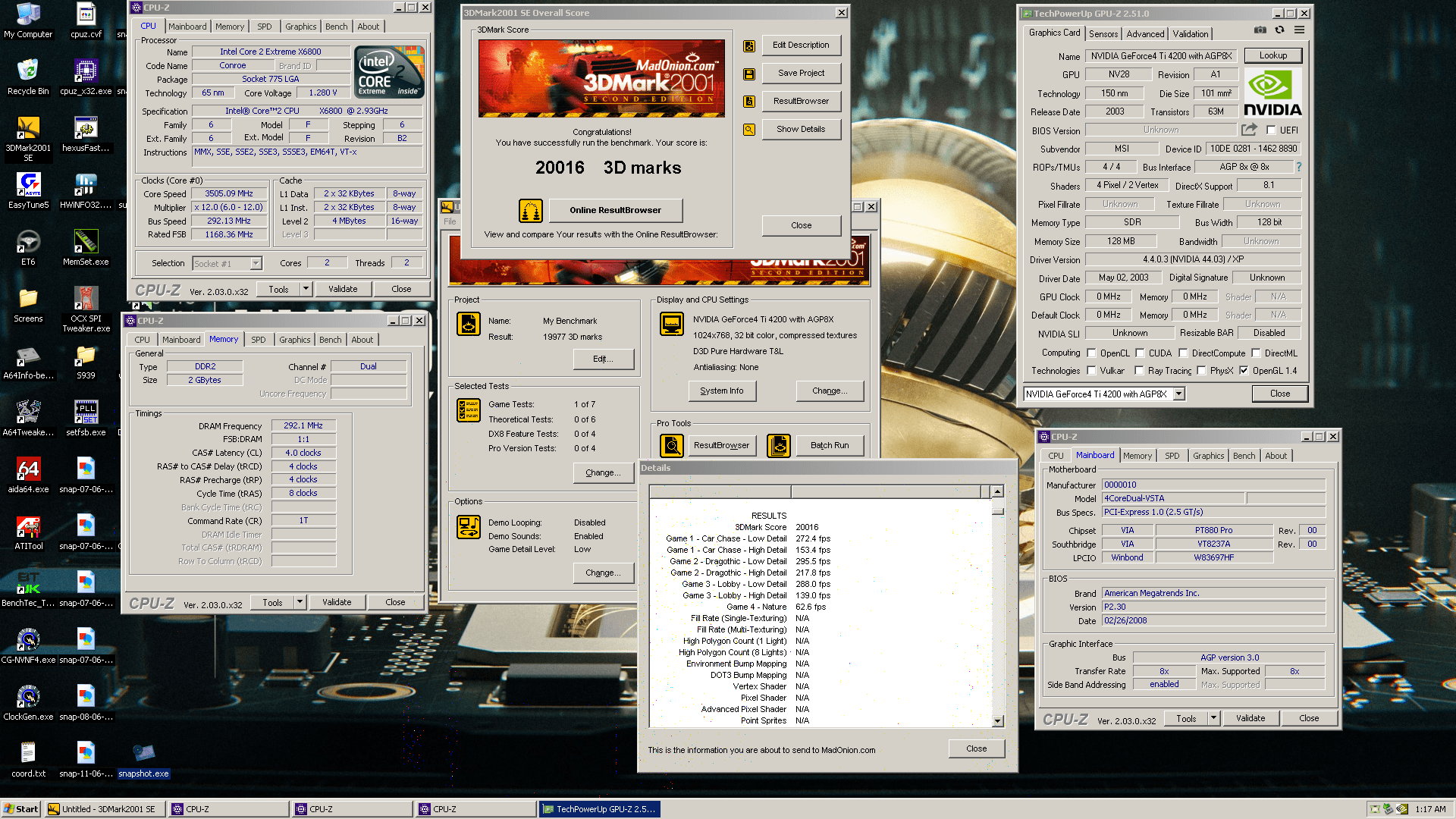Switch to TechPowerUp GPU-Z taskbar item
The height and width of the screenshot is (819, 1456).
click(x=599, y=809)
